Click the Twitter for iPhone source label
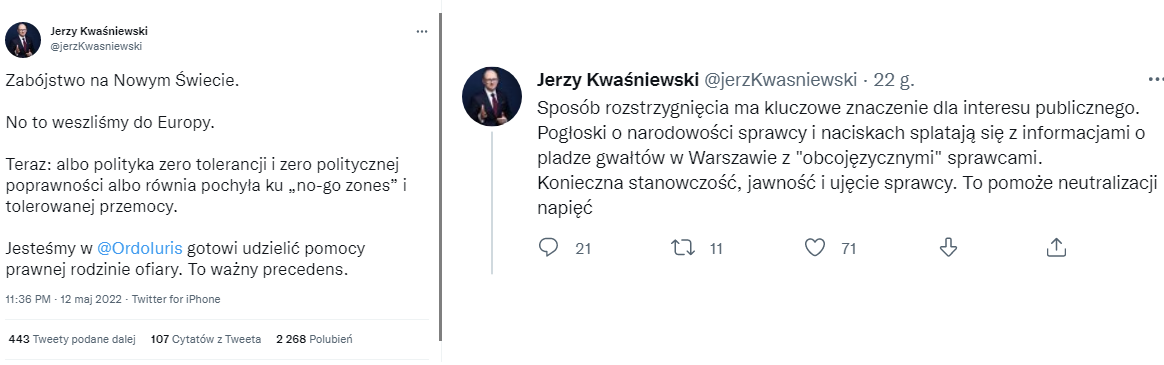Viewport: 1164px width, 365px height. click(177, 300)
